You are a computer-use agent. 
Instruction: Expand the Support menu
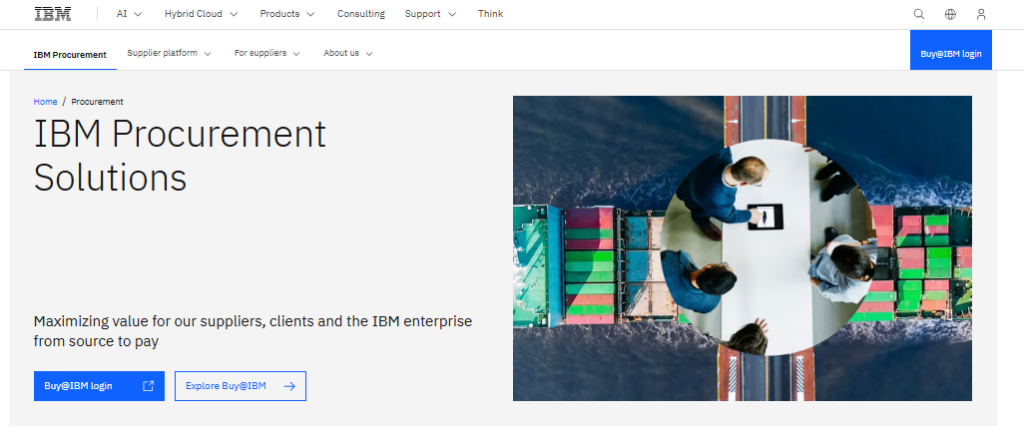pyautogui.click(x=430, y=14)
